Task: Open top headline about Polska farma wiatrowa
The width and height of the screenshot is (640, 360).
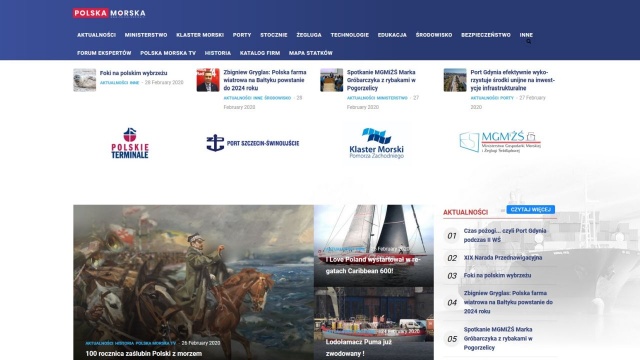Action: tap(265, 80)
